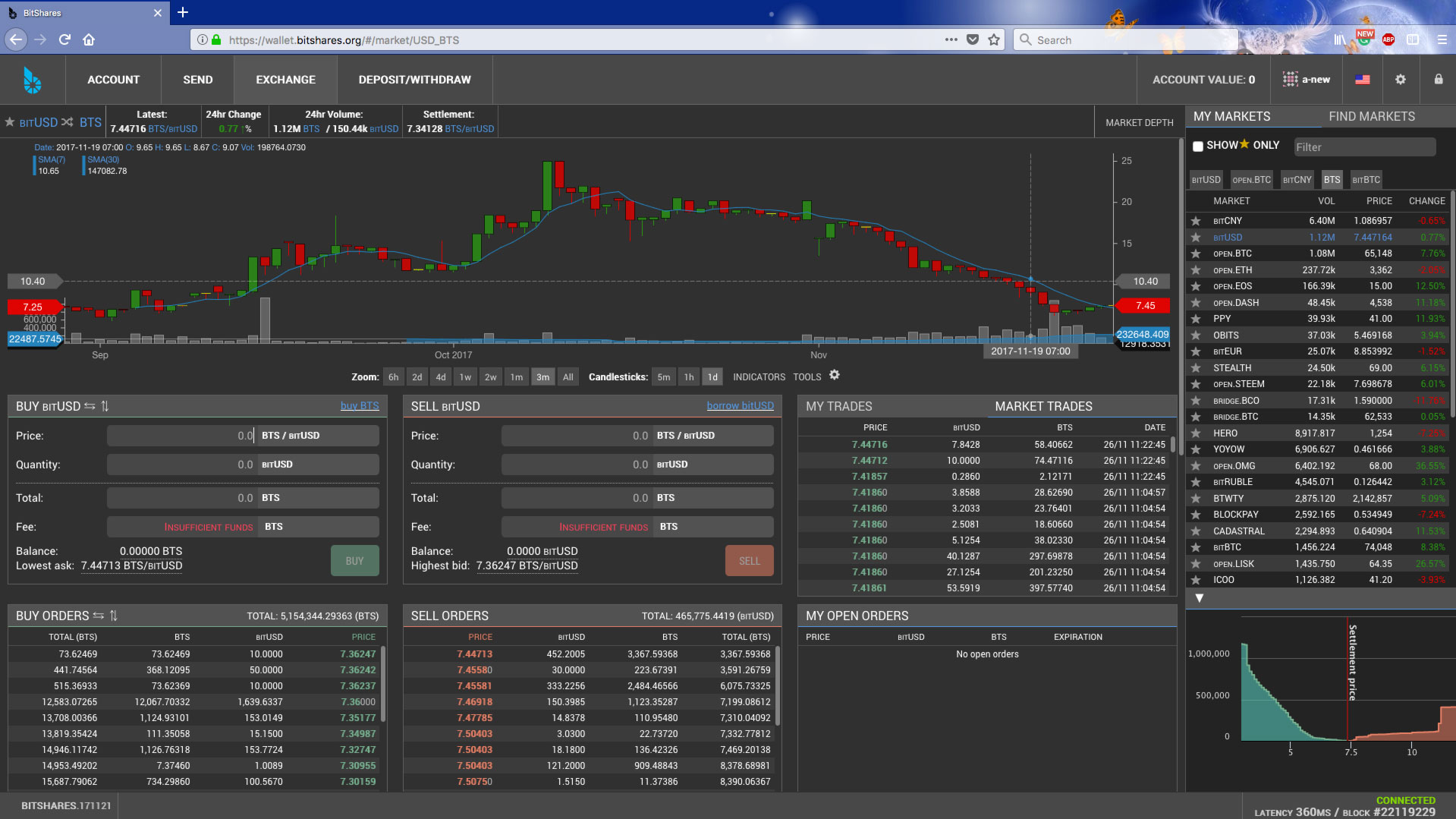This screenshot has width=1456, height=819.
Task: Open Adblock Plus extension icon
Action: [1388, 39]
